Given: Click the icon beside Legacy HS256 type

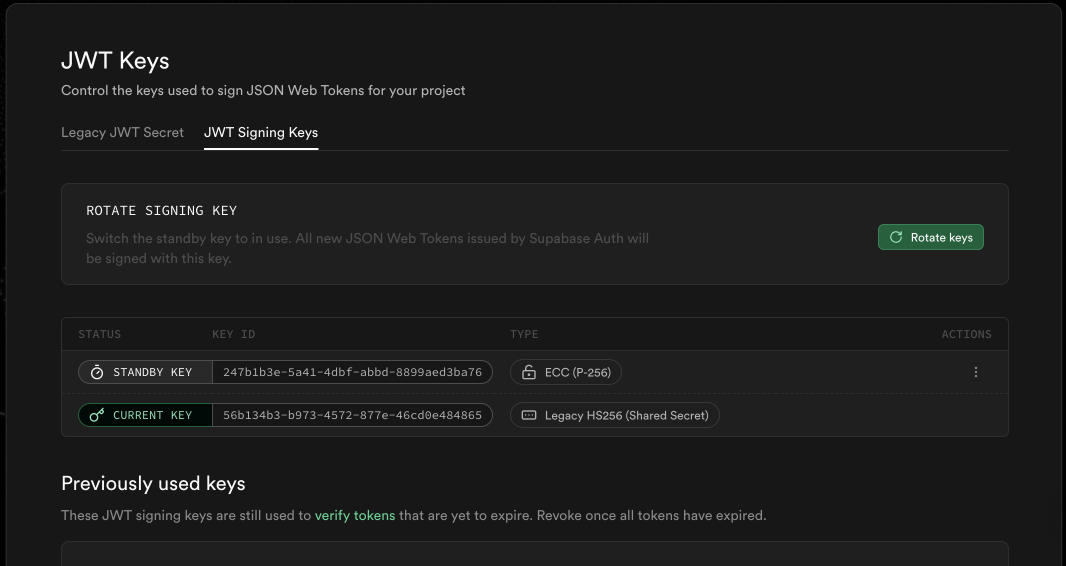Looking at the screenshot, I should point(529,415).
